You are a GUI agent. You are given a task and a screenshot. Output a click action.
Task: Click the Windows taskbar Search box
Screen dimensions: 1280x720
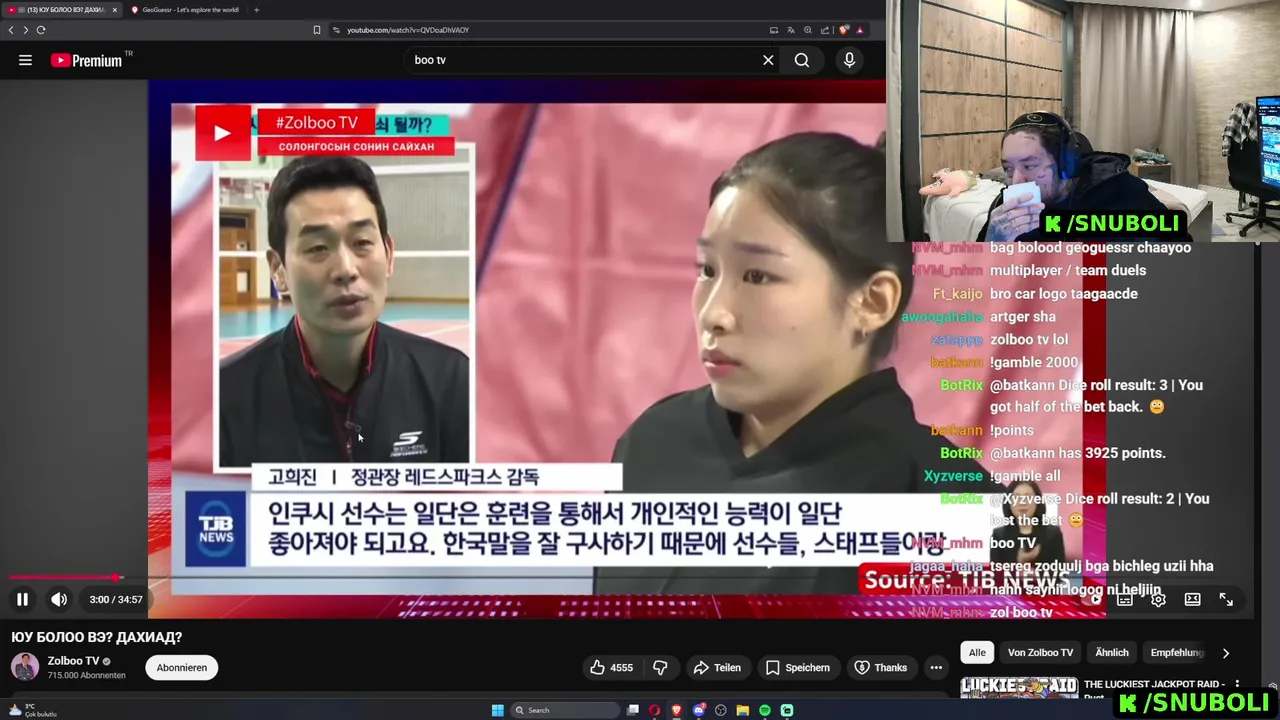565,710
